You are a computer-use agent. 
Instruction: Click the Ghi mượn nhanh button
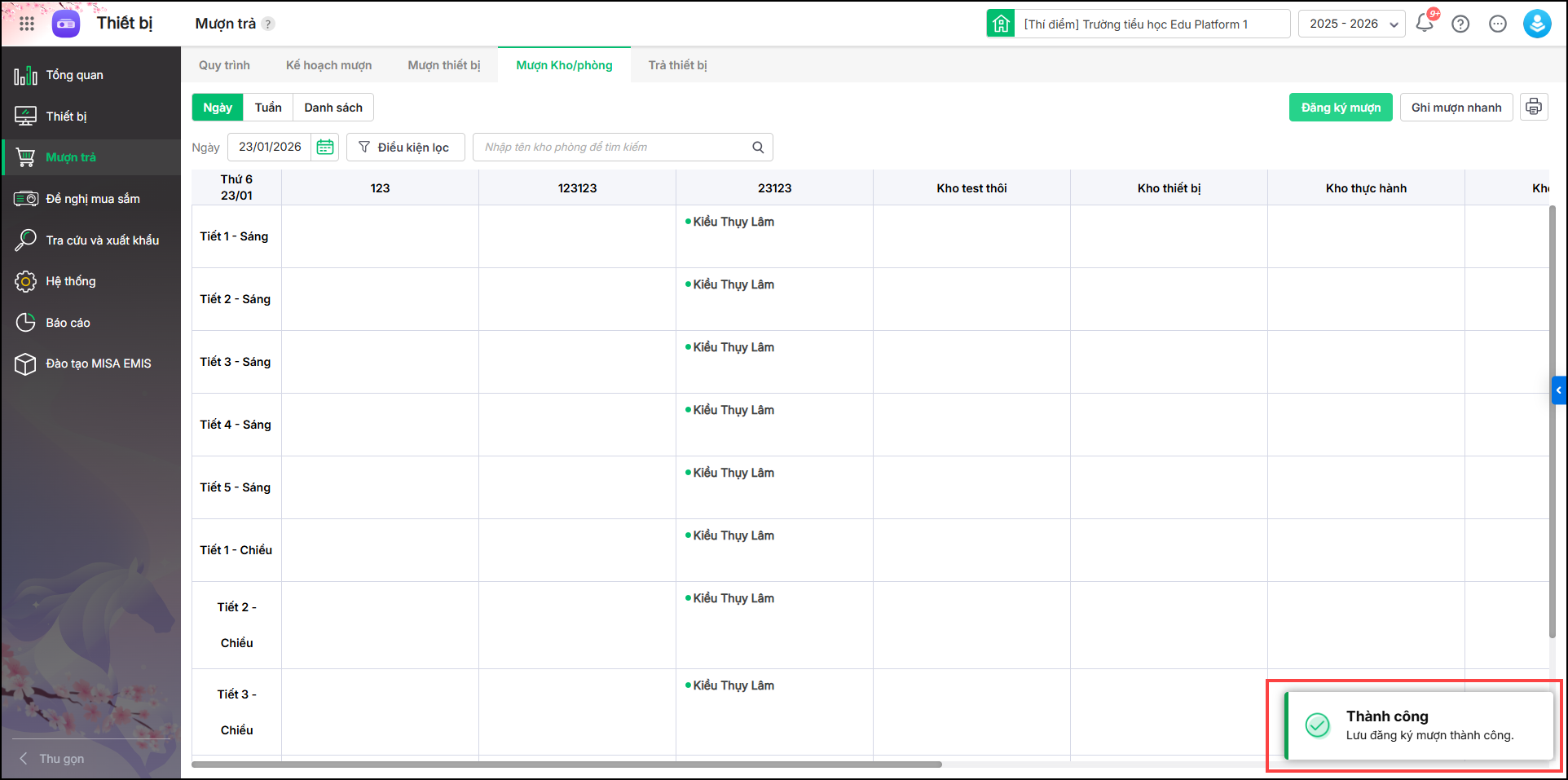1456,108
